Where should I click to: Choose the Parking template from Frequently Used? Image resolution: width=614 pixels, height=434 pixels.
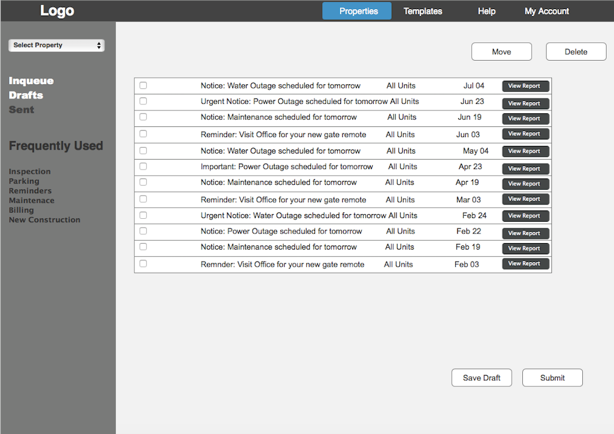pyautogui.click(x=24, y=181)
